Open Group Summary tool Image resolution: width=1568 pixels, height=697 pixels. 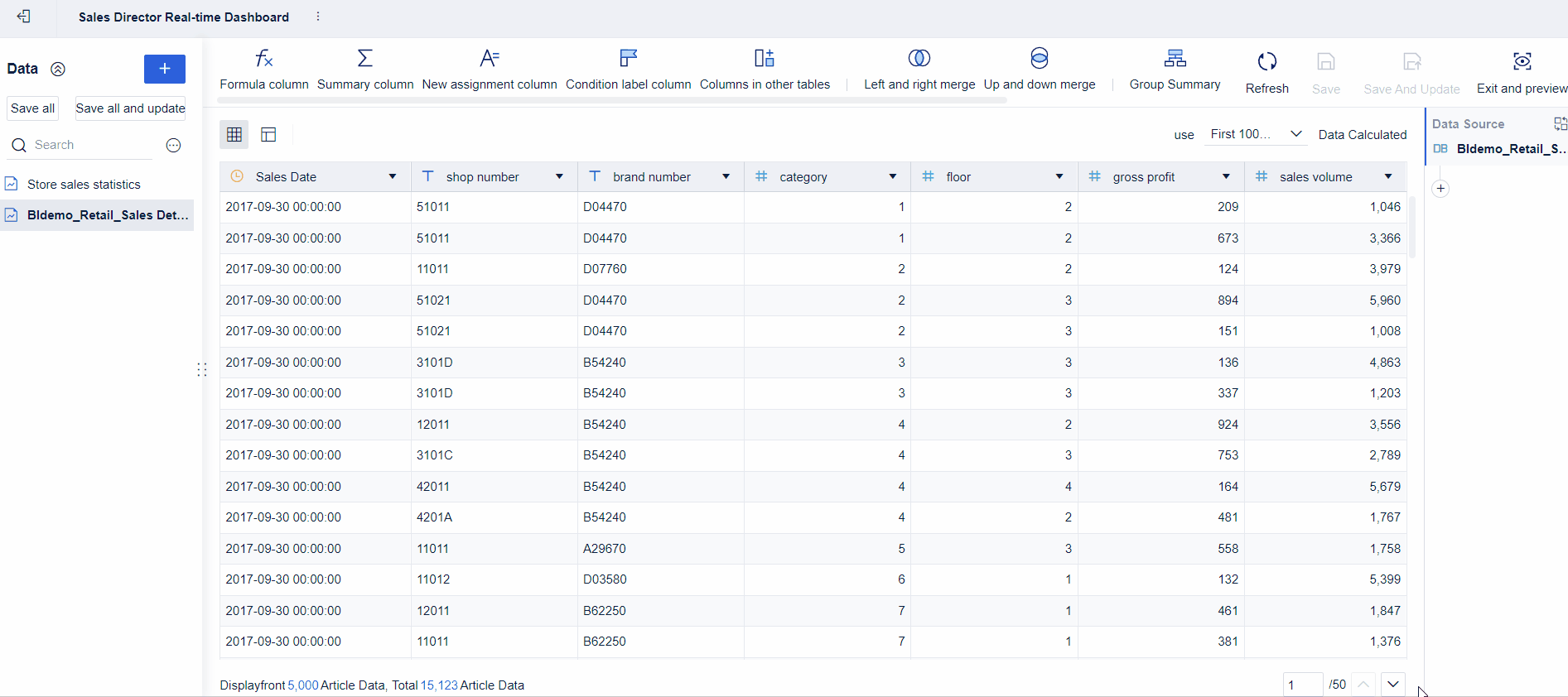coord(1175,59)
